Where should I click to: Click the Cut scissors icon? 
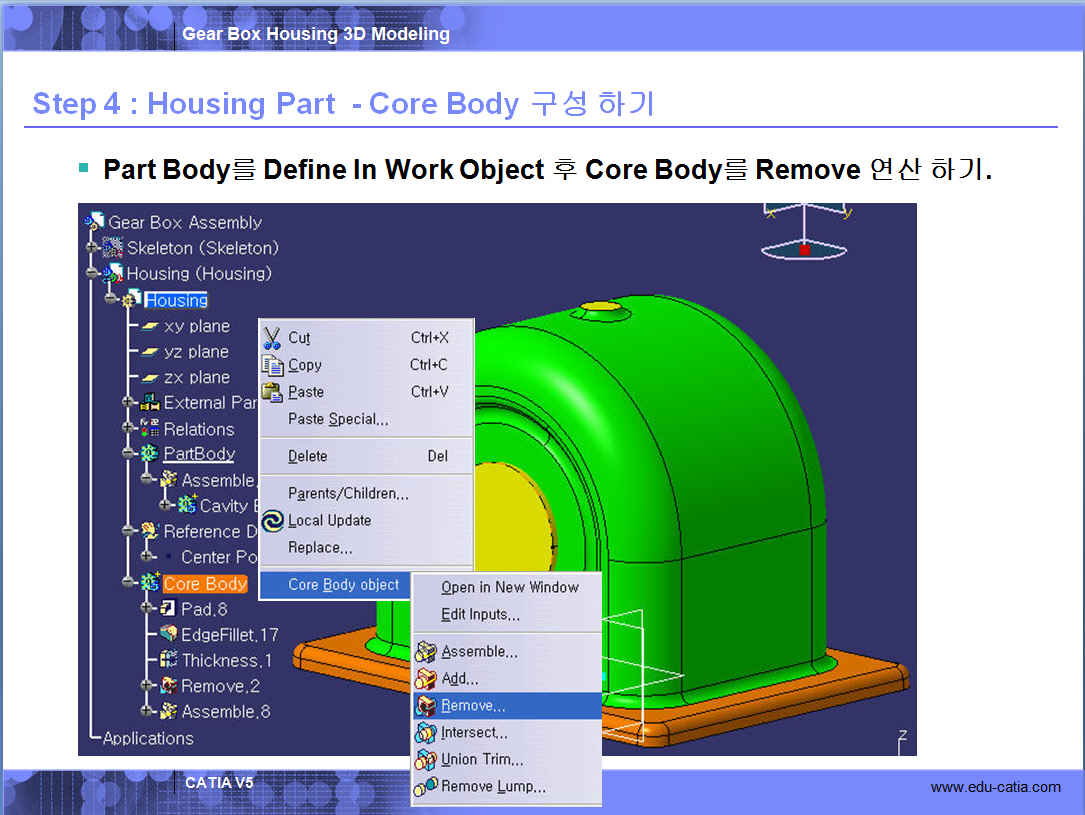pos(272,338)
